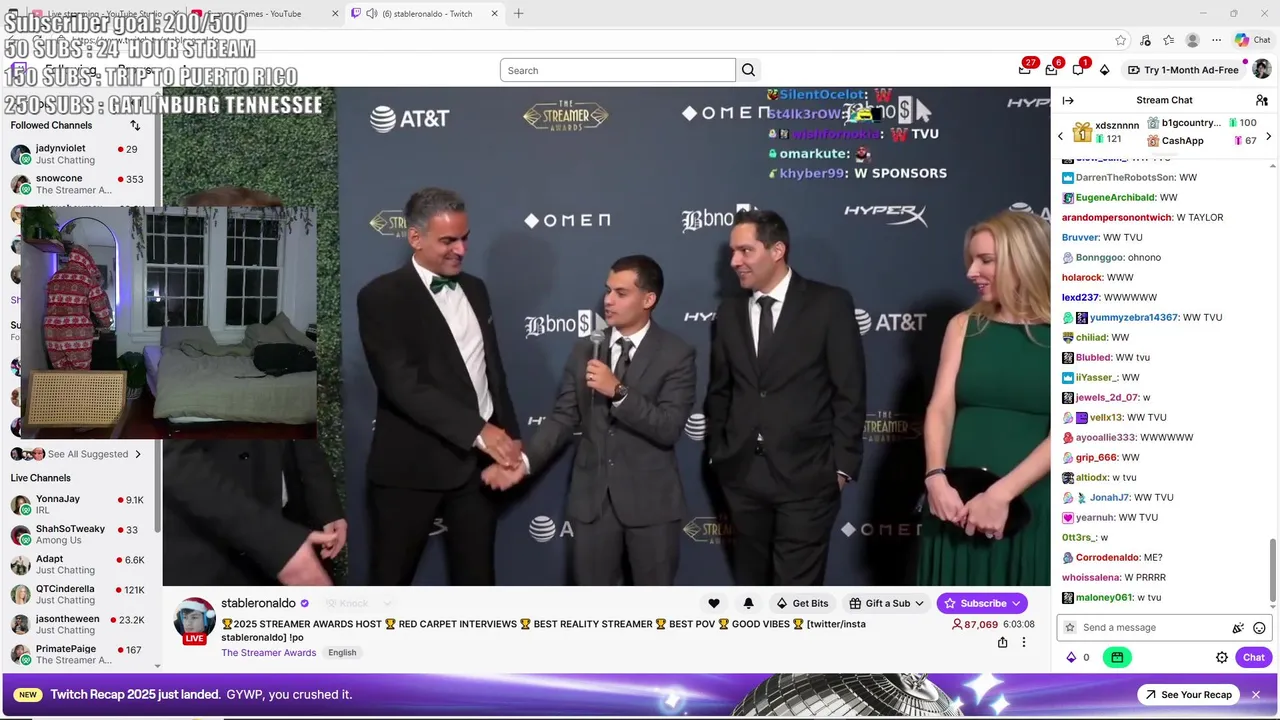Click the chat identity star icon
This screenshot has width=1280, height=720.
click(x=1070, y=628)
